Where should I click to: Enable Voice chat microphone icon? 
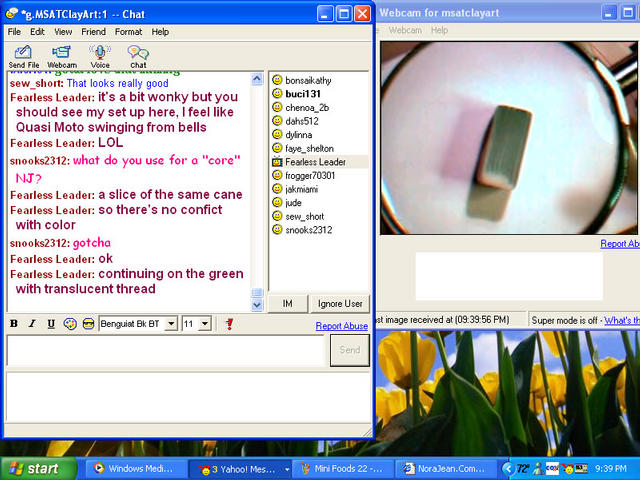click(100, 56)
